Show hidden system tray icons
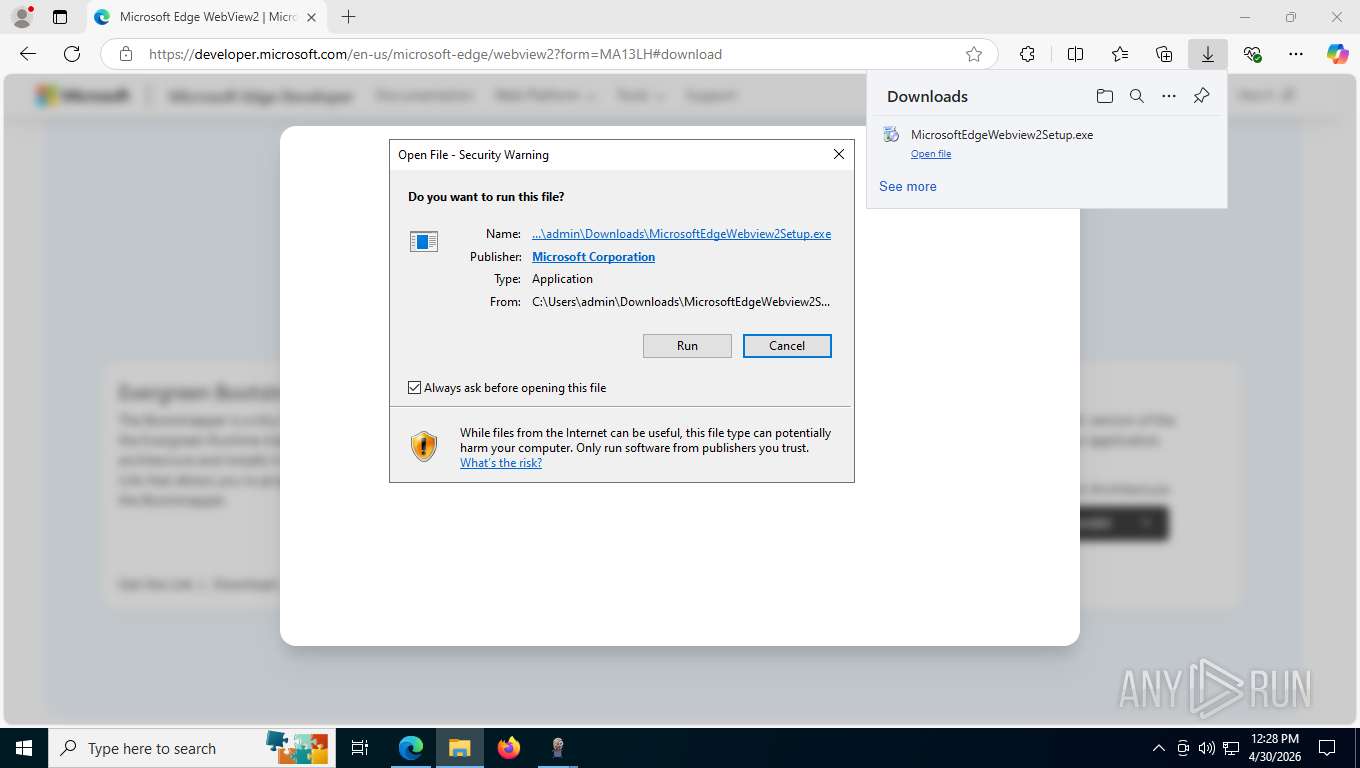Viewport: 1360px width, 768px height. (1159, 748)
